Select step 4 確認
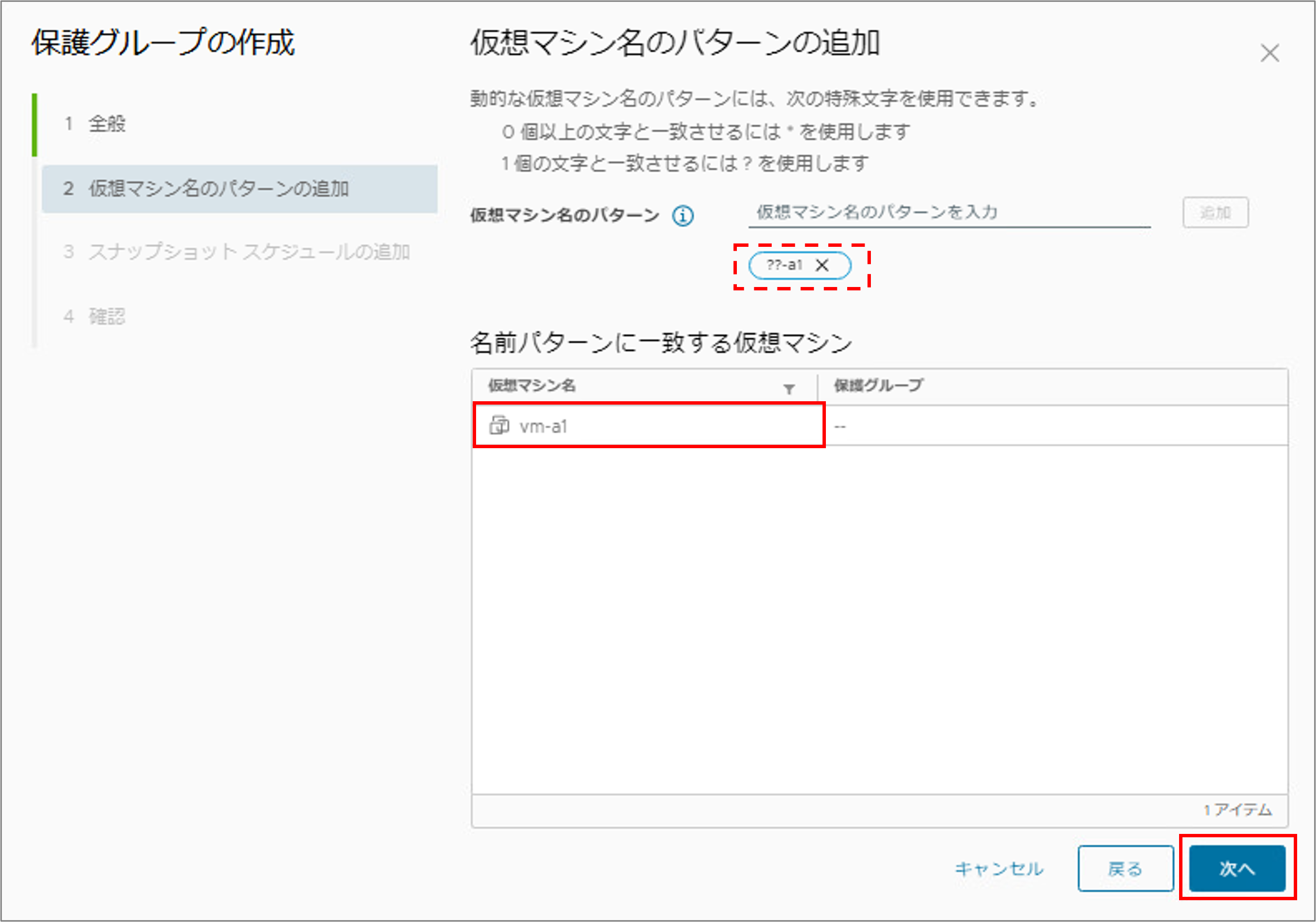Image resolution: width=1316 pixels, height=922 pixels. [x=94, y=316]
